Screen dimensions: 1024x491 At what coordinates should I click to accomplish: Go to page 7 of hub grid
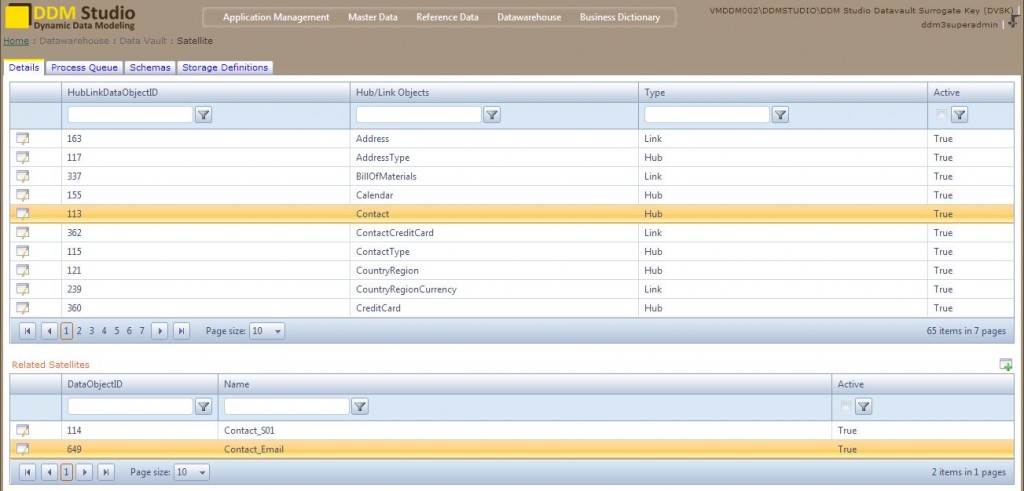(x=142, y=331)
